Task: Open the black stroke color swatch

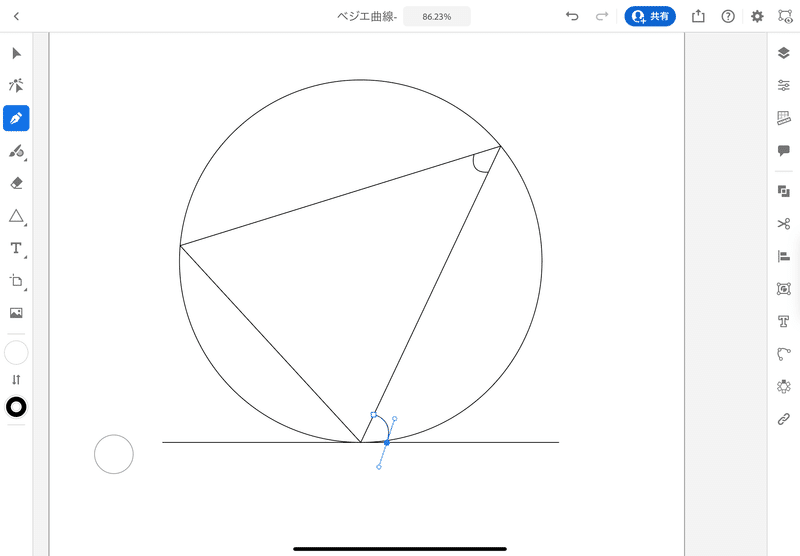Action: click(16, 407)
